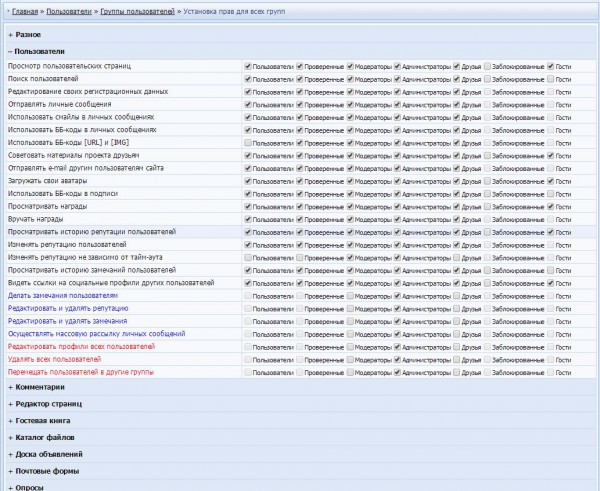Viewport: 600px width, 491px height.
Task: Uncheck Гости for Просмотр пользовательских страниц
Action: [x=551, y=66]
